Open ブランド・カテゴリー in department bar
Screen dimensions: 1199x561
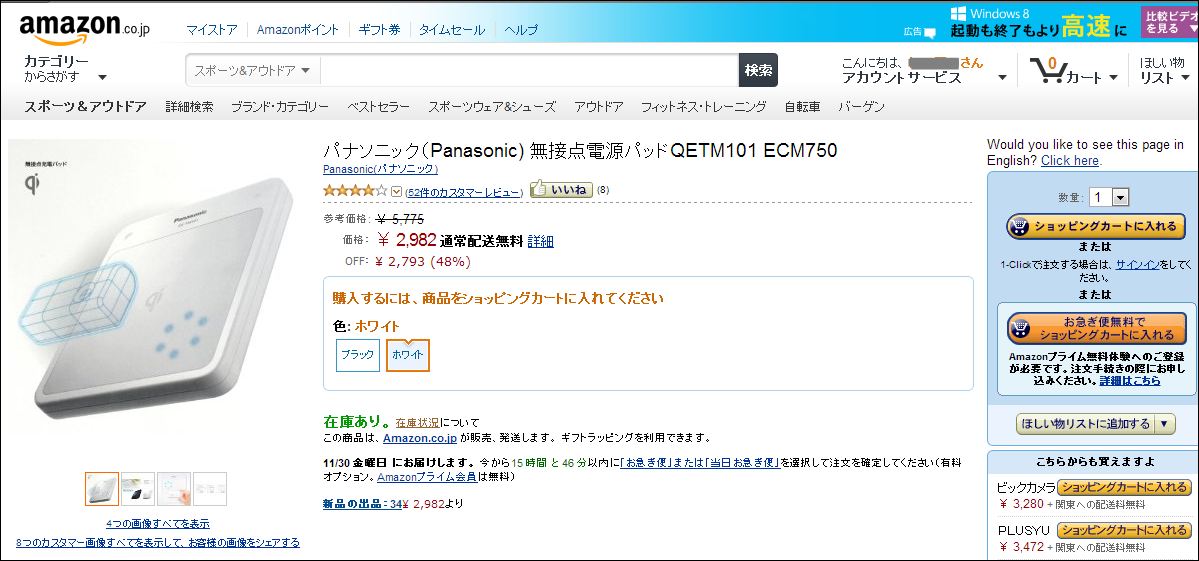click(280, 107)
